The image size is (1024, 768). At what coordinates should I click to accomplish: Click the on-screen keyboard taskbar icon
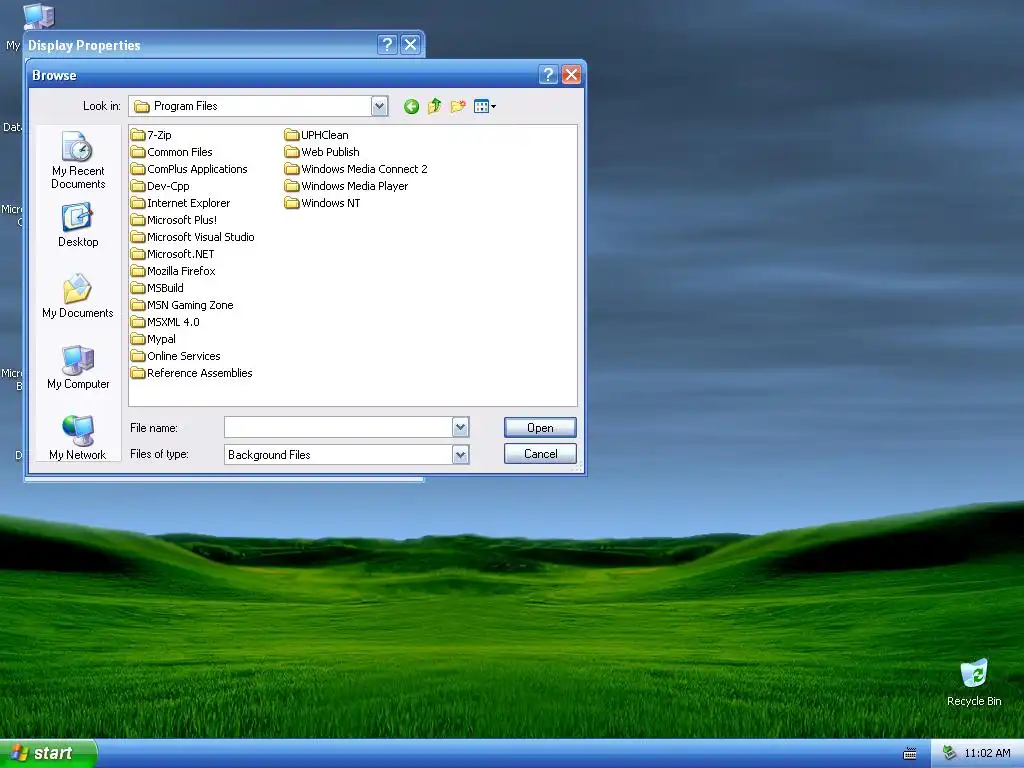(910, 754)
